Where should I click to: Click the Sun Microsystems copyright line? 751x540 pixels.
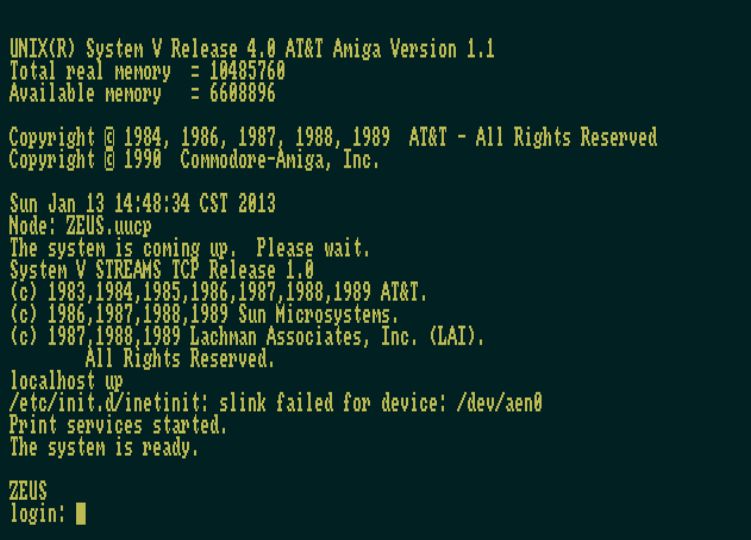(x=204, y=315)
